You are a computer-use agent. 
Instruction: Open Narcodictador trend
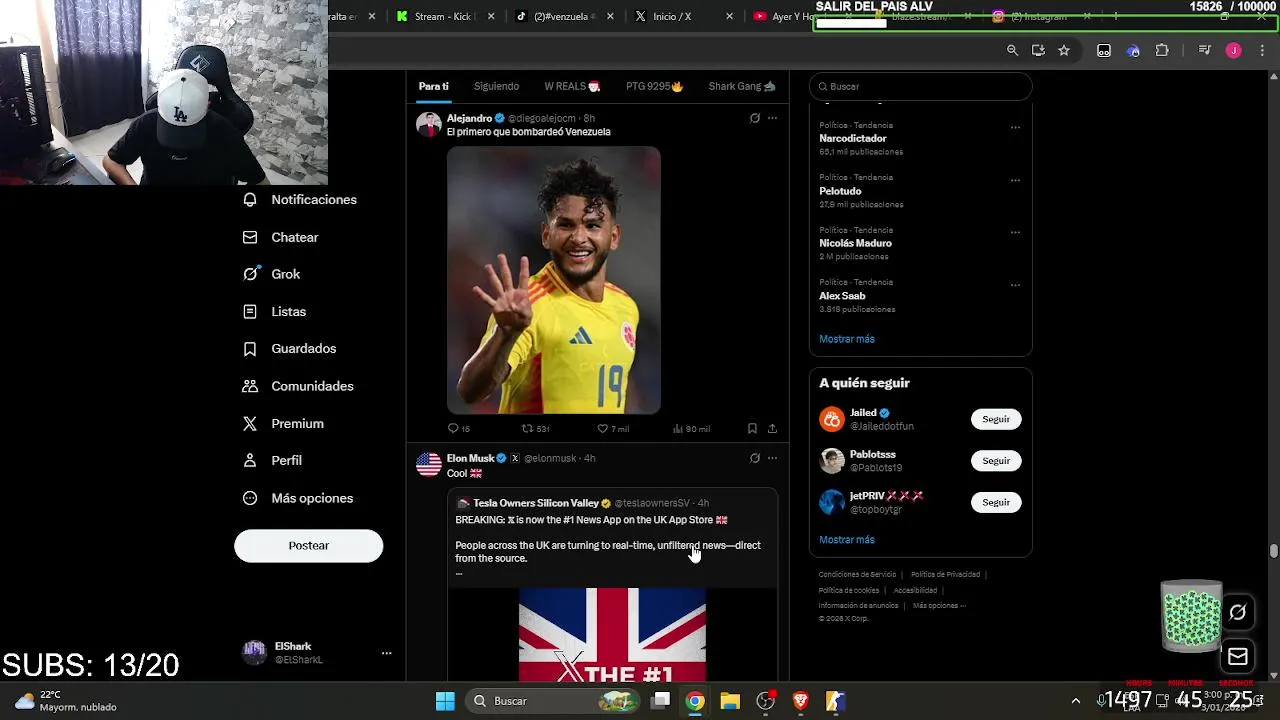click(x=853, y=138)
